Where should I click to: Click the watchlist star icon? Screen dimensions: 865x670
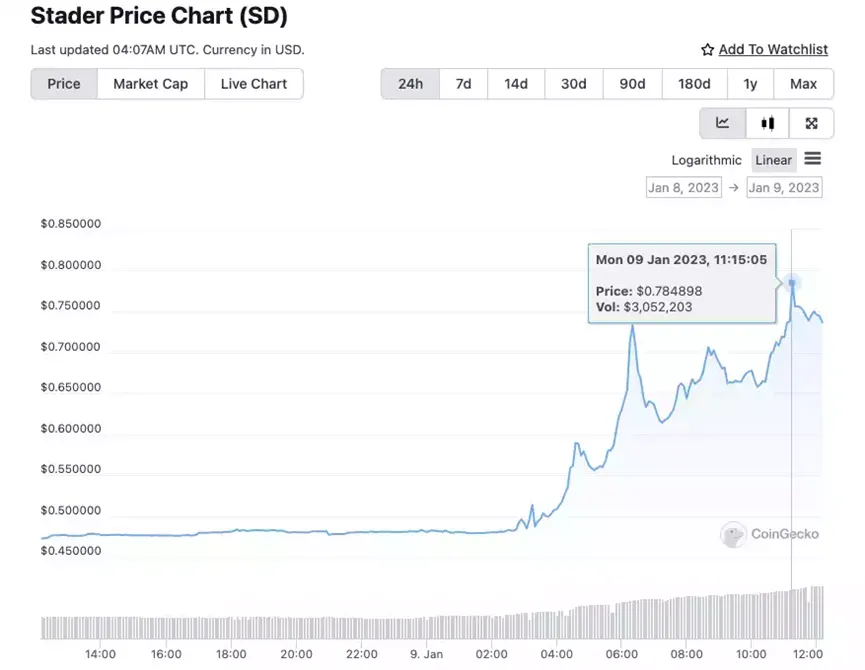707,50
